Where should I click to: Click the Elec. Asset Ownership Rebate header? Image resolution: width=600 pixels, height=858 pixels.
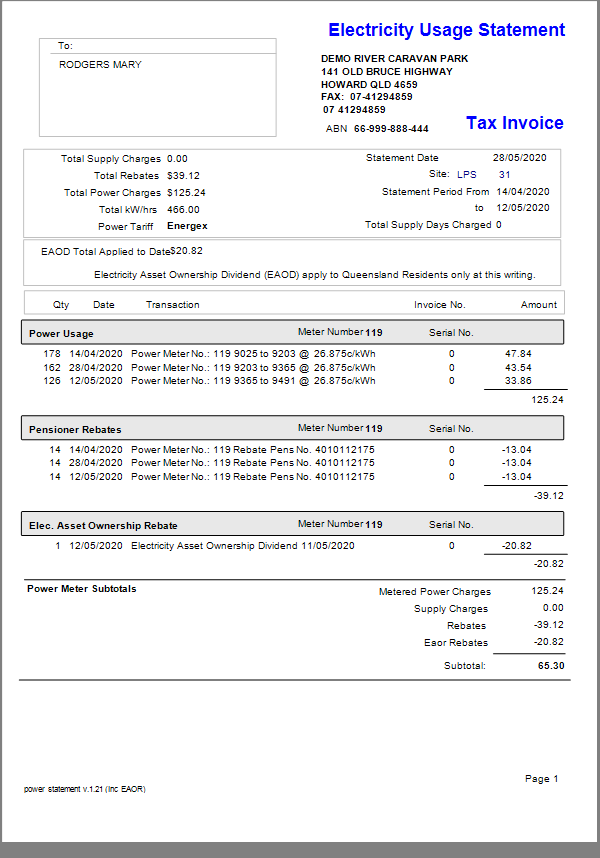click(x=104, y=525)
